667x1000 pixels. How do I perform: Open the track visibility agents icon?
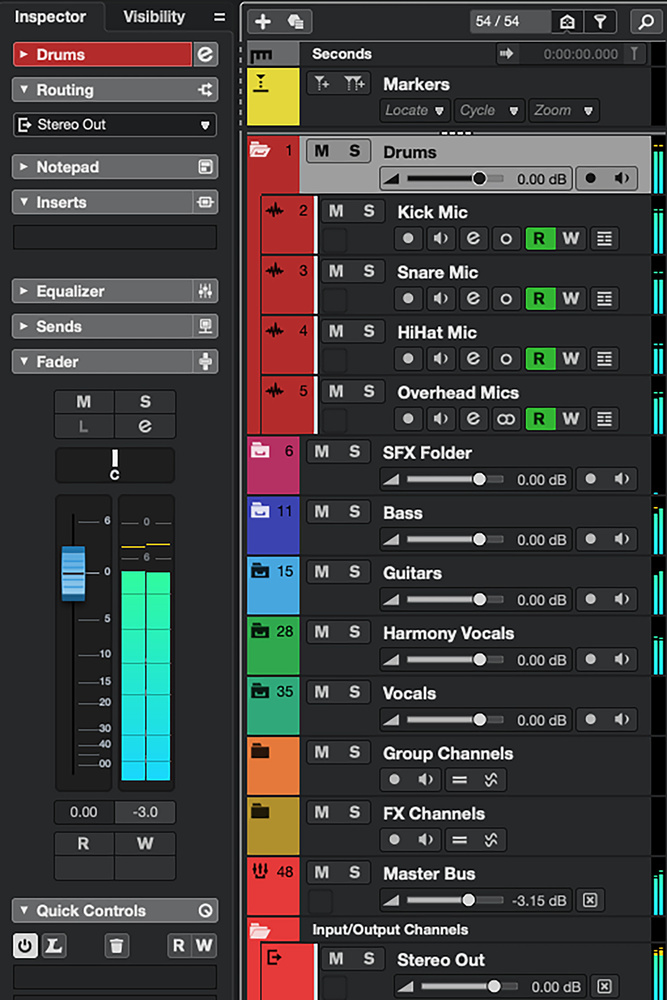566,22
